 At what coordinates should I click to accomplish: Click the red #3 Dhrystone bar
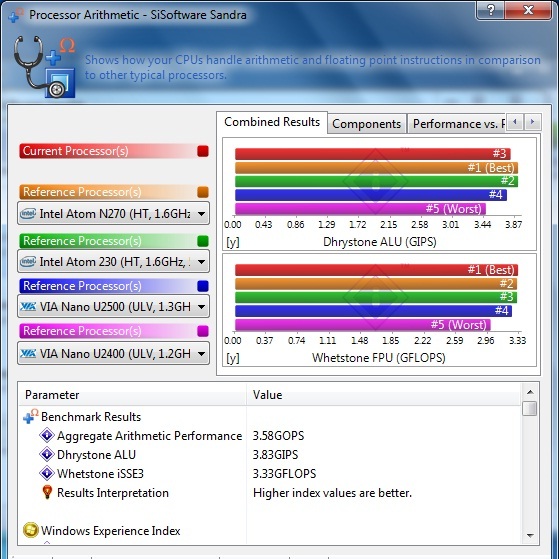click(373, 154)
